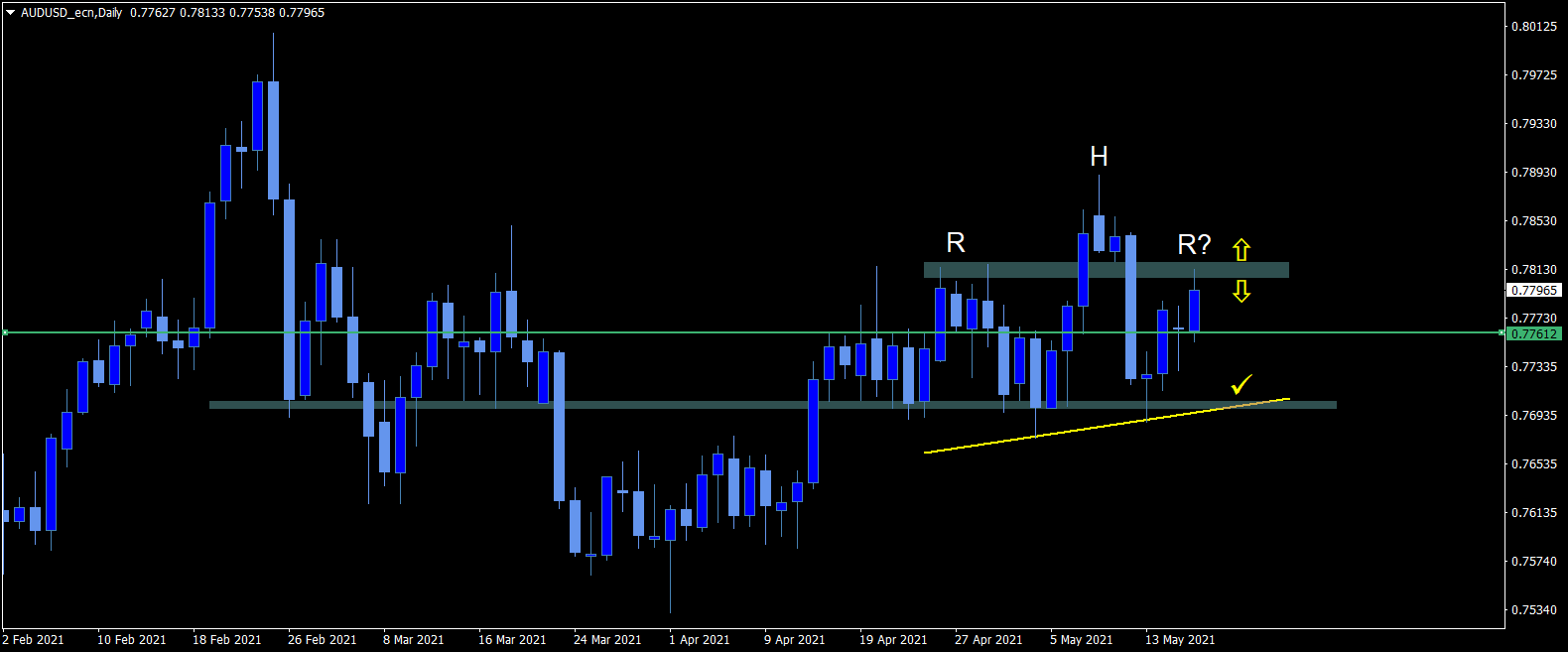Select the "H" text label on chart
The width and height of the screenshot is (1568, 652).
(1099, 157)
